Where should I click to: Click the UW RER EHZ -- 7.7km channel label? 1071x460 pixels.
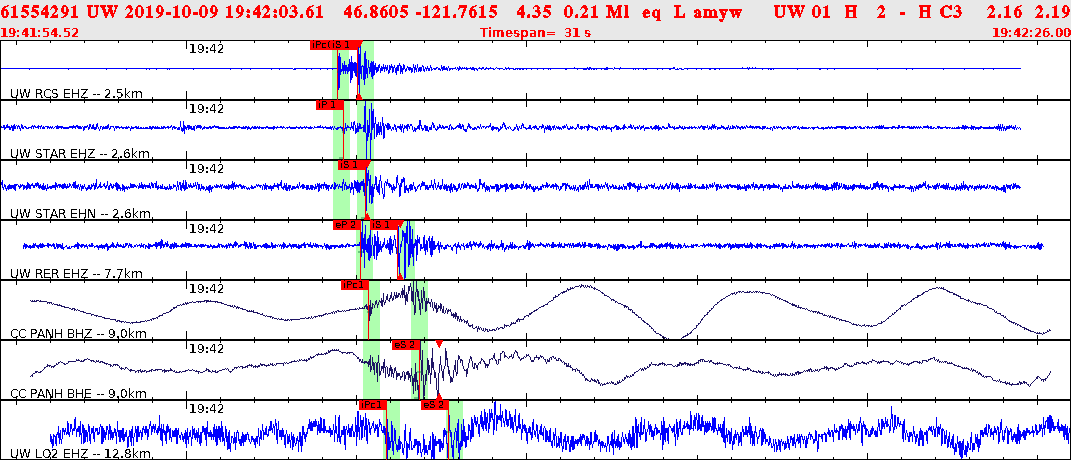tap(76, 274)
